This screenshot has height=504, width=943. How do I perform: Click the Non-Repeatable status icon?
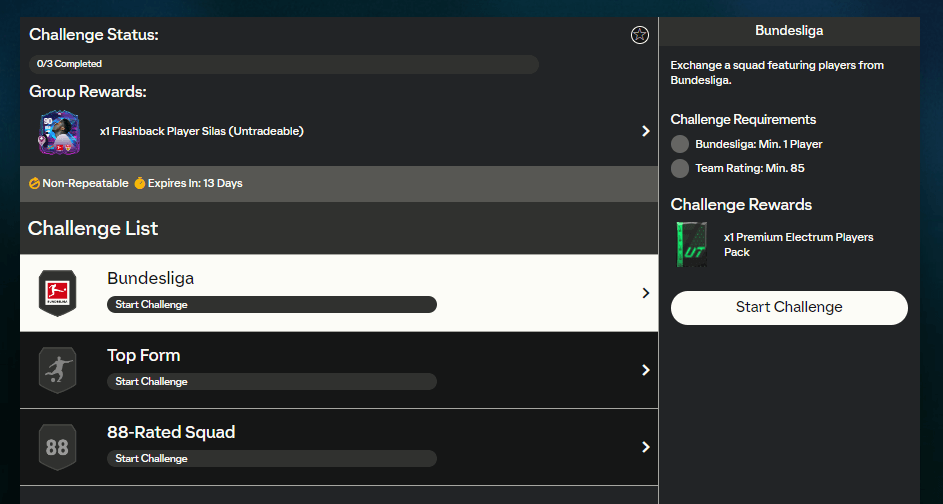click(35, 184)
